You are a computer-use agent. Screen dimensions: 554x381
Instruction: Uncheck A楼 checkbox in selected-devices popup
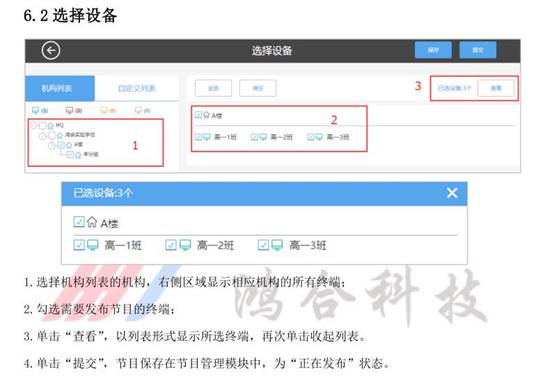[79, 222]
